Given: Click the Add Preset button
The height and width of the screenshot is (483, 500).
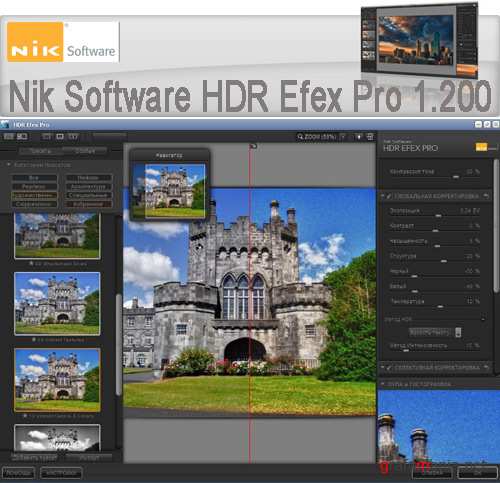Looking at the screenshot, I should (34, 457).
